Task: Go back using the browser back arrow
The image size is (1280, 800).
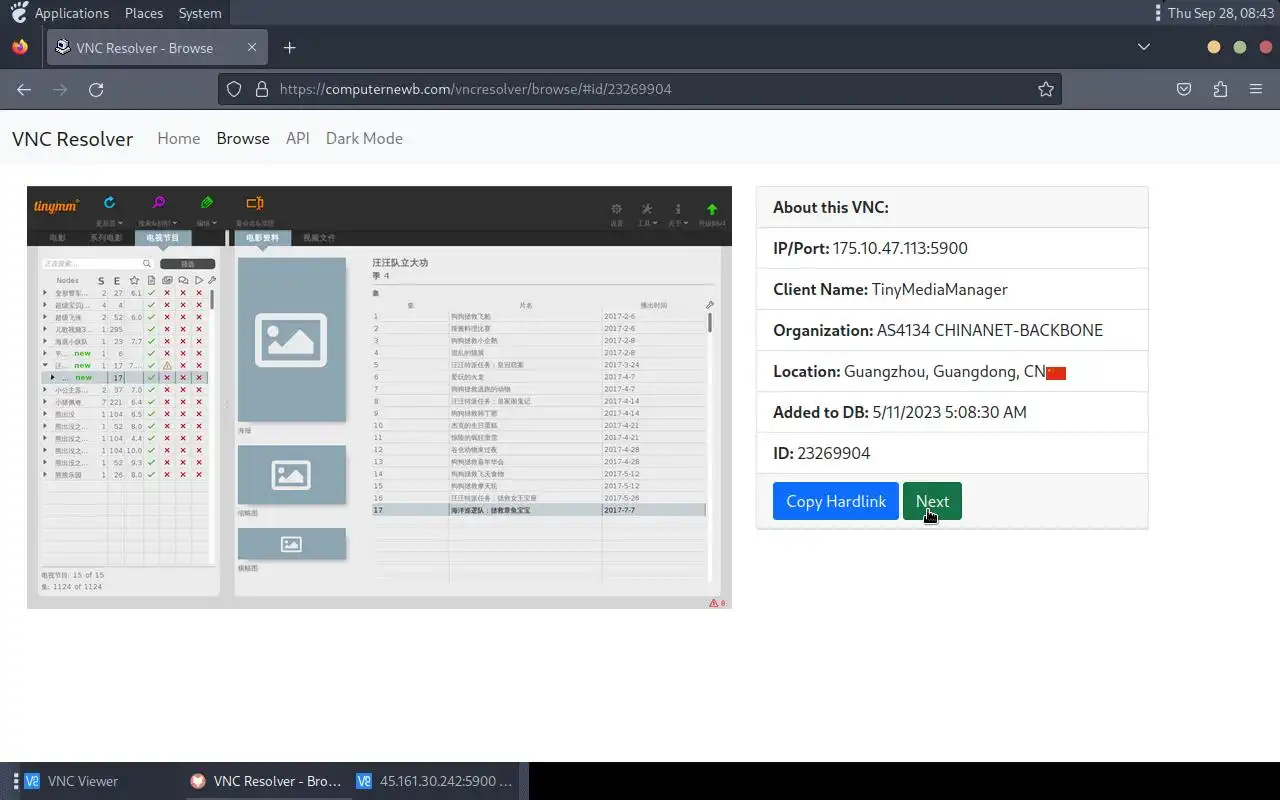Action: pyautogui.click(x=24, y=89)
